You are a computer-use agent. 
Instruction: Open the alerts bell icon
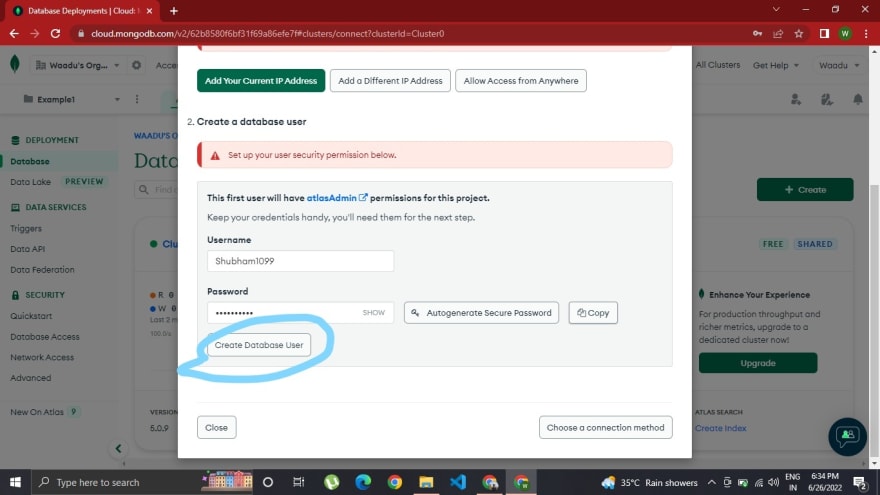point(858,100)
